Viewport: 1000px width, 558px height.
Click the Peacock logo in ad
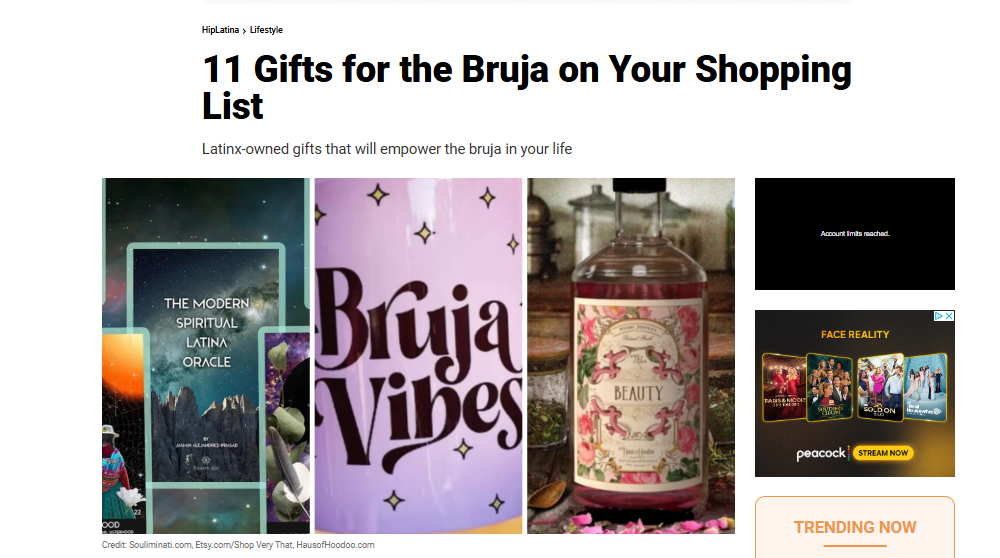tap(821, 453)
